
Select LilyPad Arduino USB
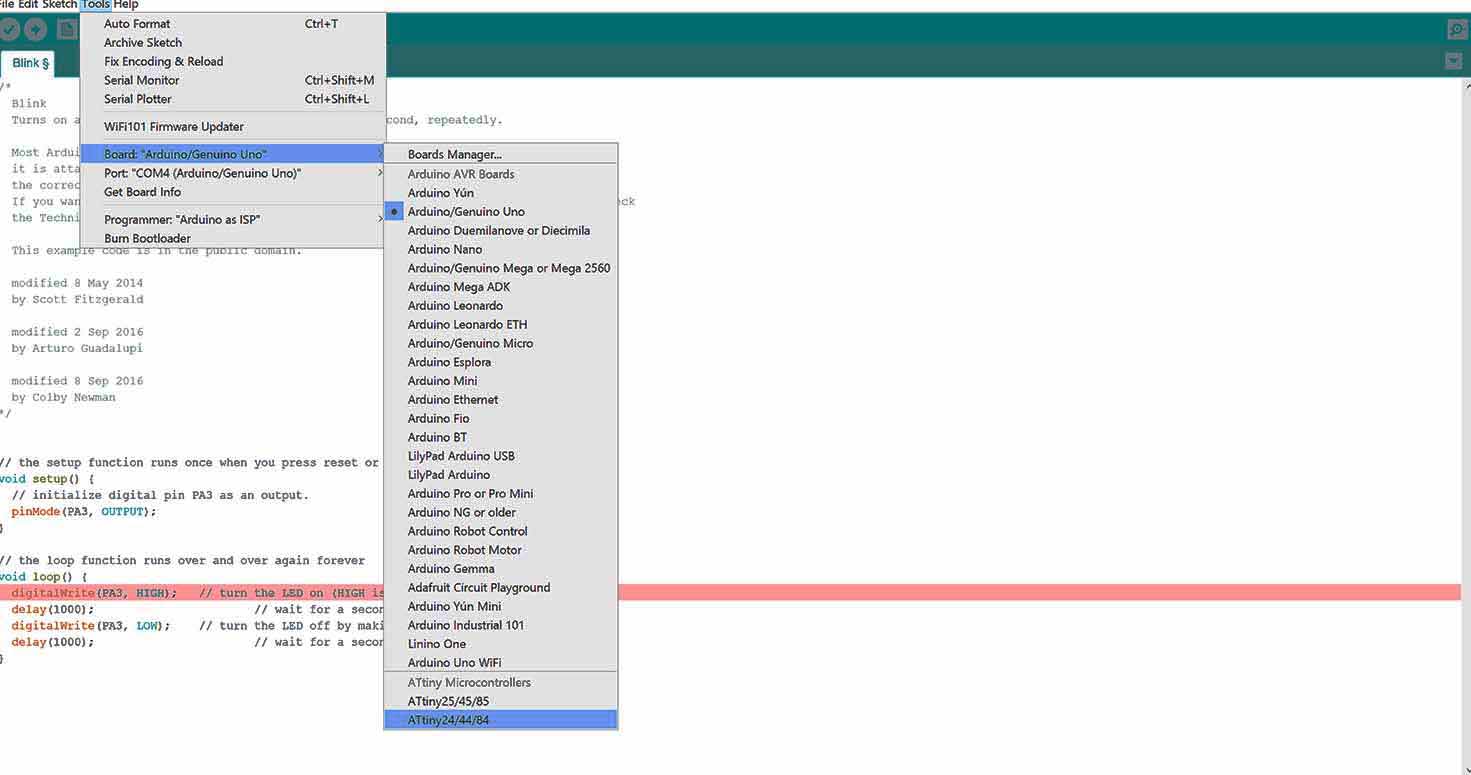(x=501, y=456)
